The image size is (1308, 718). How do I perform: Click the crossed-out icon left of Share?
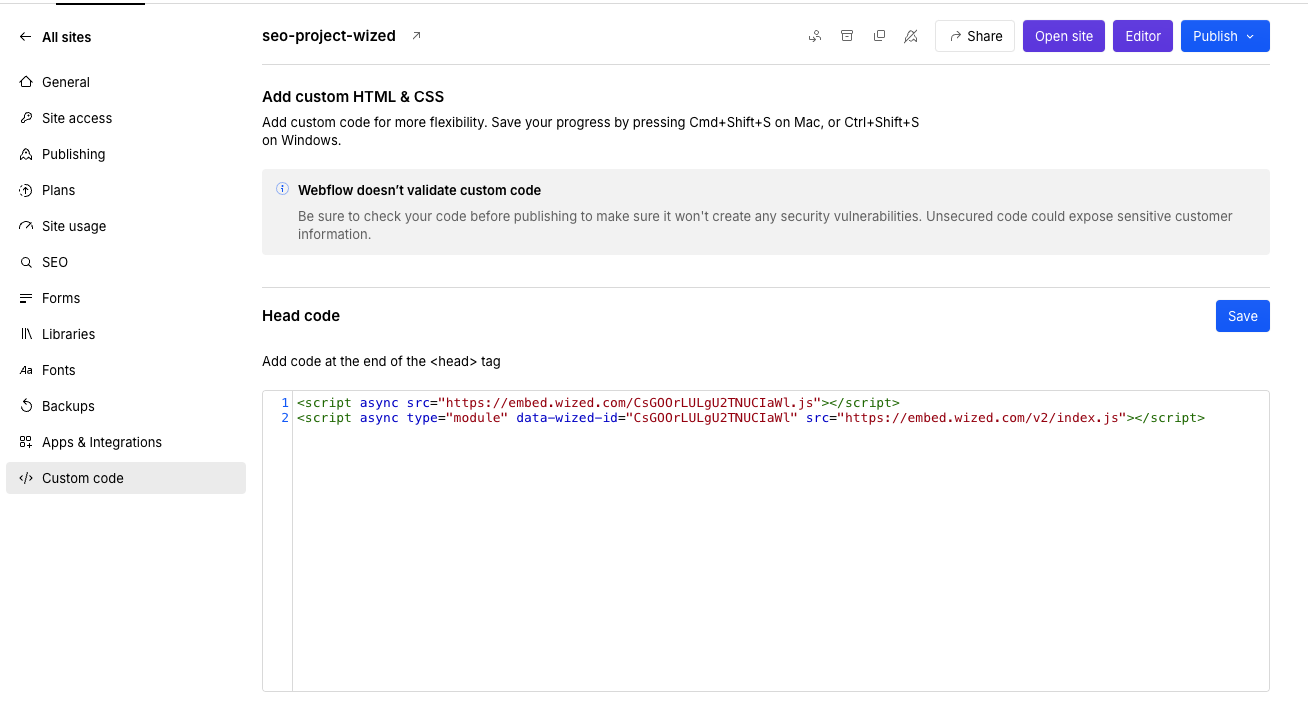pyautogui.click(x=911, y=36)
